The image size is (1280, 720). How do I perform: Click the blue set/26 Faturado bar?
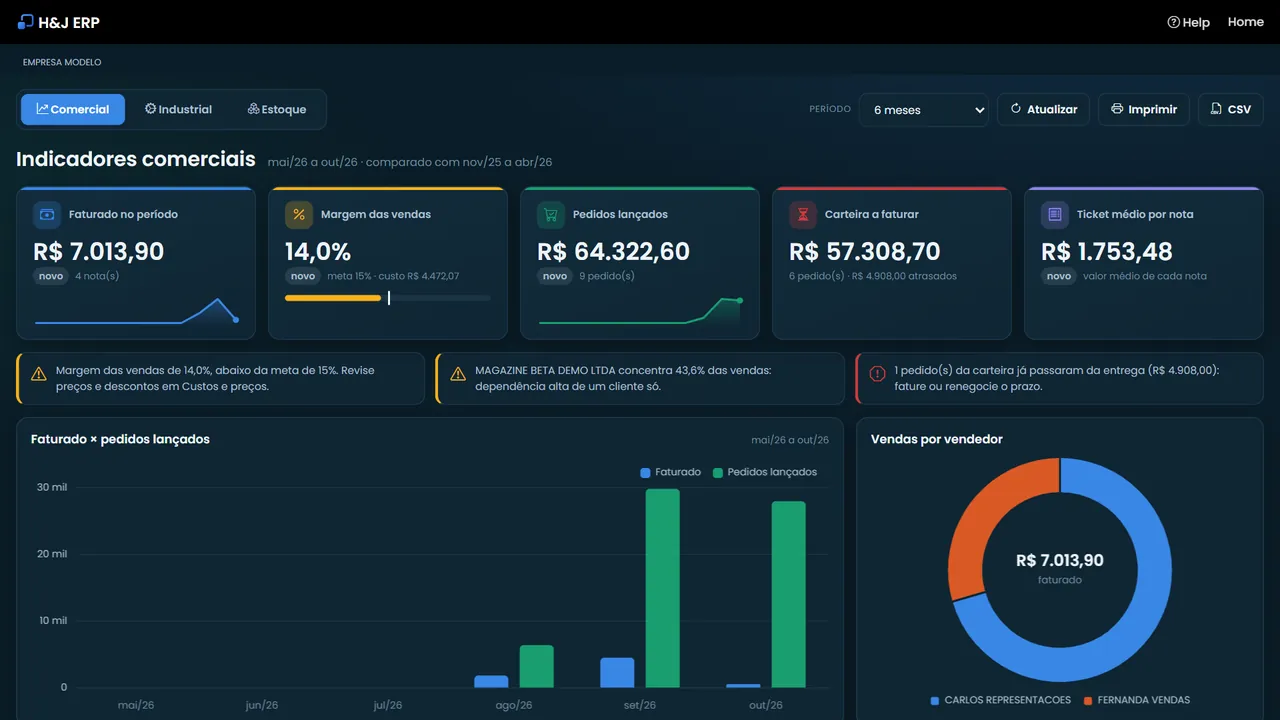[617, 673]
